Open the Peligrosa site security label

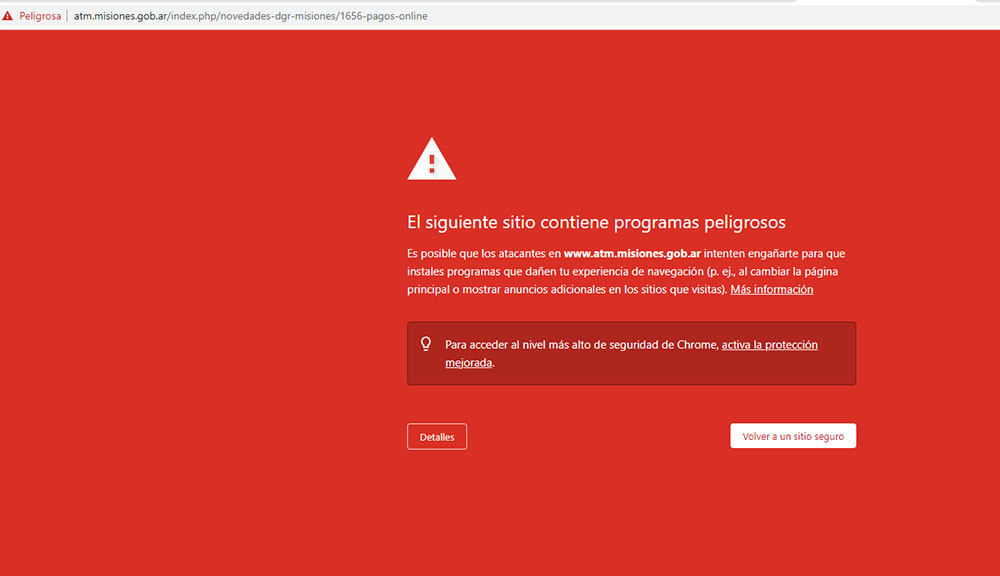coord(40,16)
